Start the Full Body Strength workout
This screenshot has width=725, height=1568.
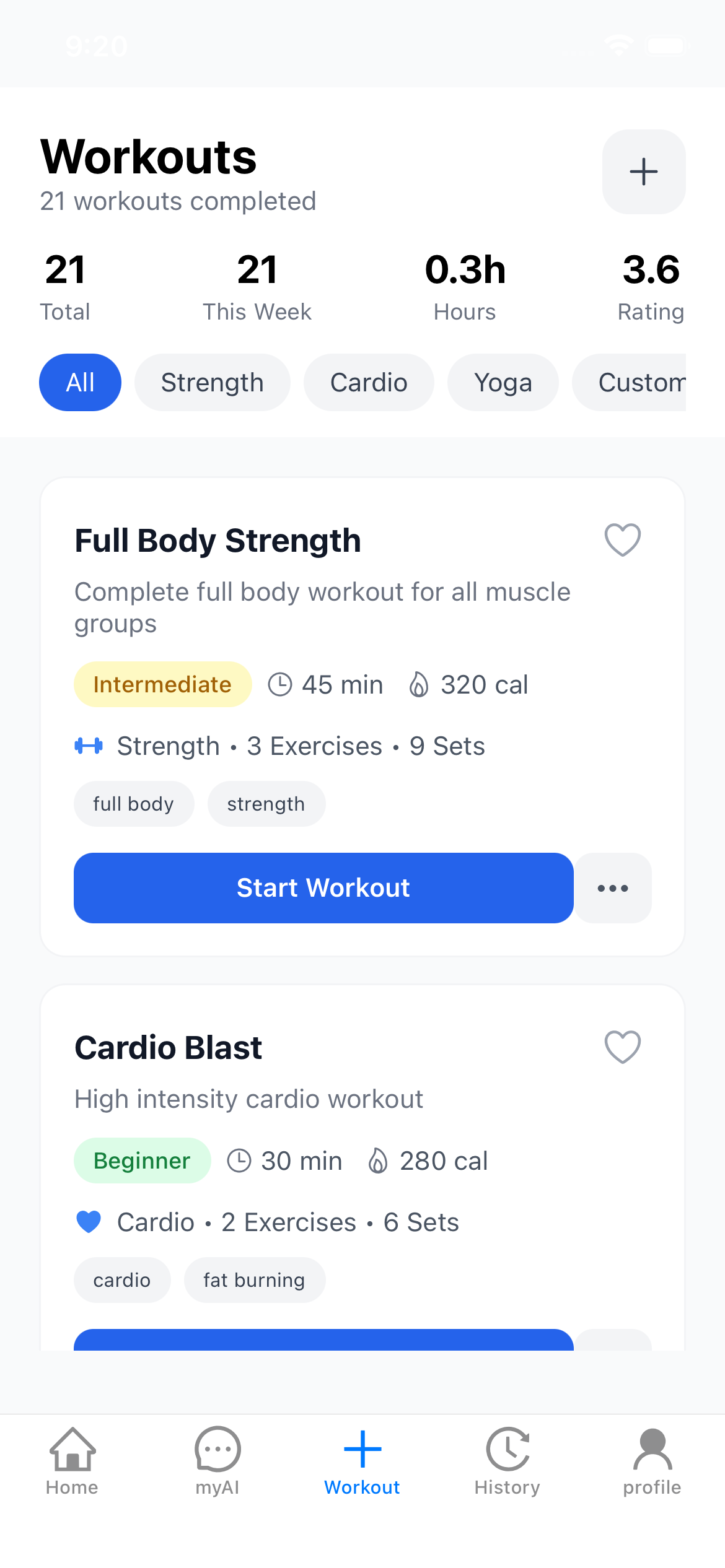[323, 888]
